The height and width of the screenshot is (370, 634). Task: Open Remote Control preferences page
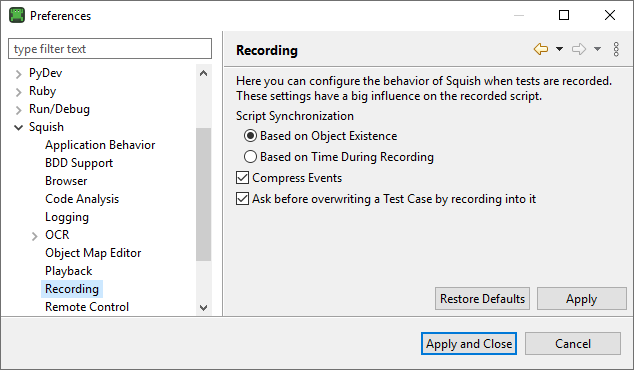point(87,307)
